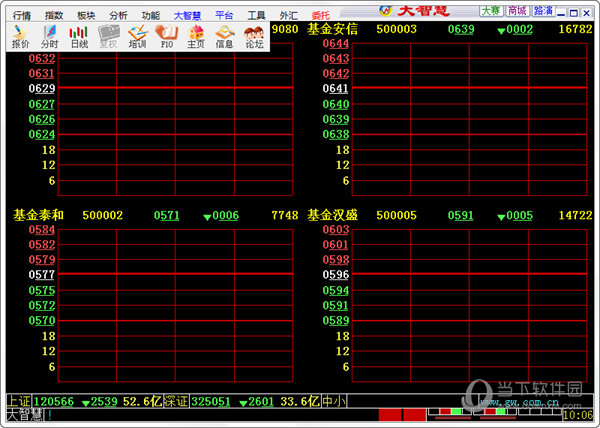Open the 平台 menu

(x=224, y=15)
